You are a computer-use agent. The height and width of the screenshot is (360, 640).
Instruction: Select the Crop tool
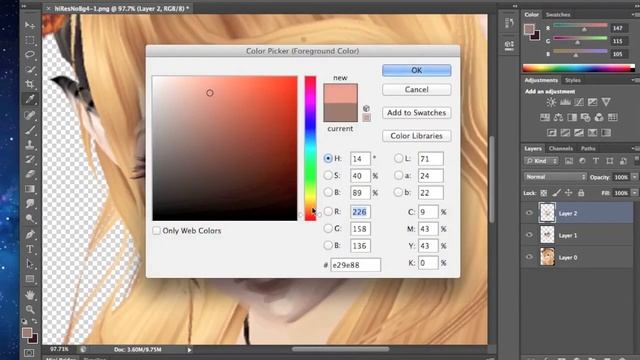pos(30,84)
